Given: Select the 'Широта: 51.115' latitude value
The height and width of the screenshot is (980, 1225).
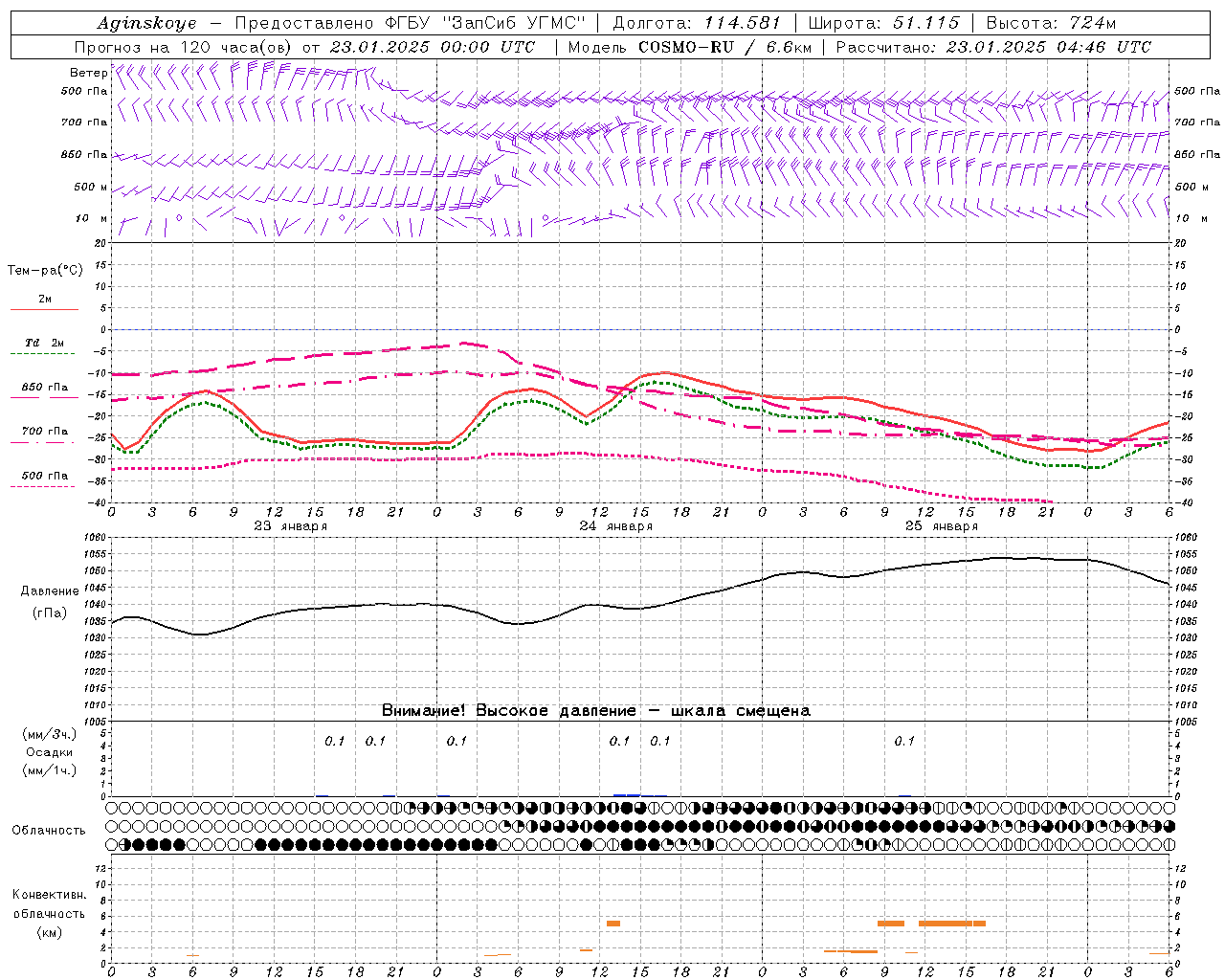Looking at the screenshot, I should [883, 23].
